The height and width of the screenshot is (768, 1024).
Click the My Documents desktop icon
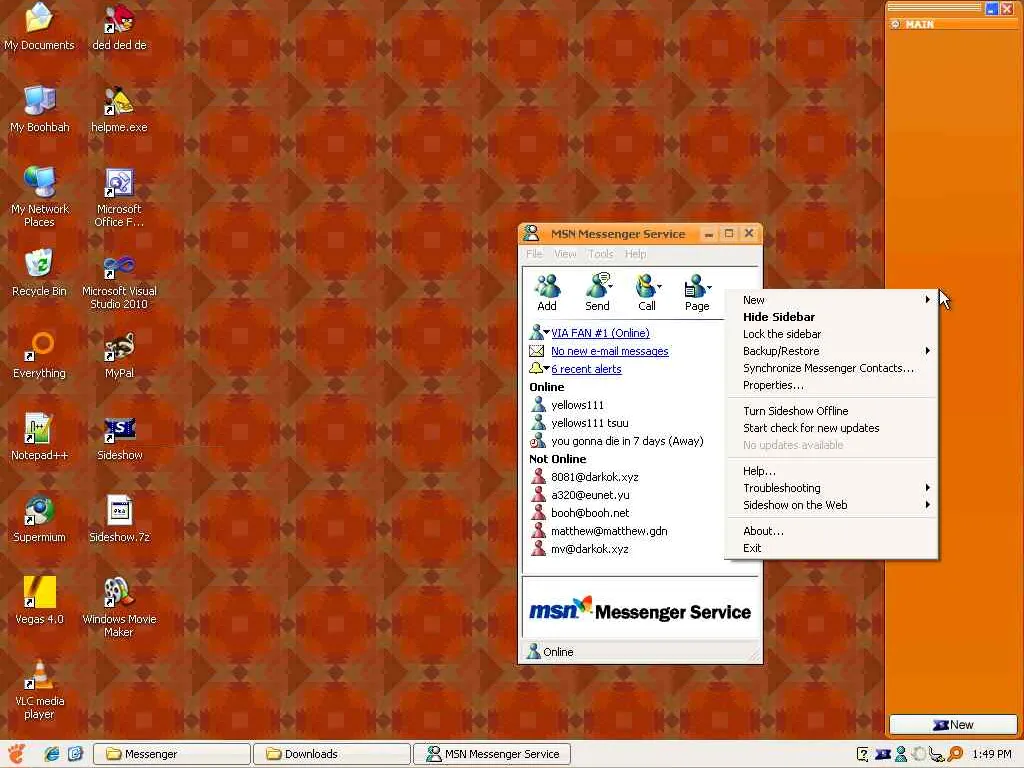pyautogui.click(x=39, y=26)
